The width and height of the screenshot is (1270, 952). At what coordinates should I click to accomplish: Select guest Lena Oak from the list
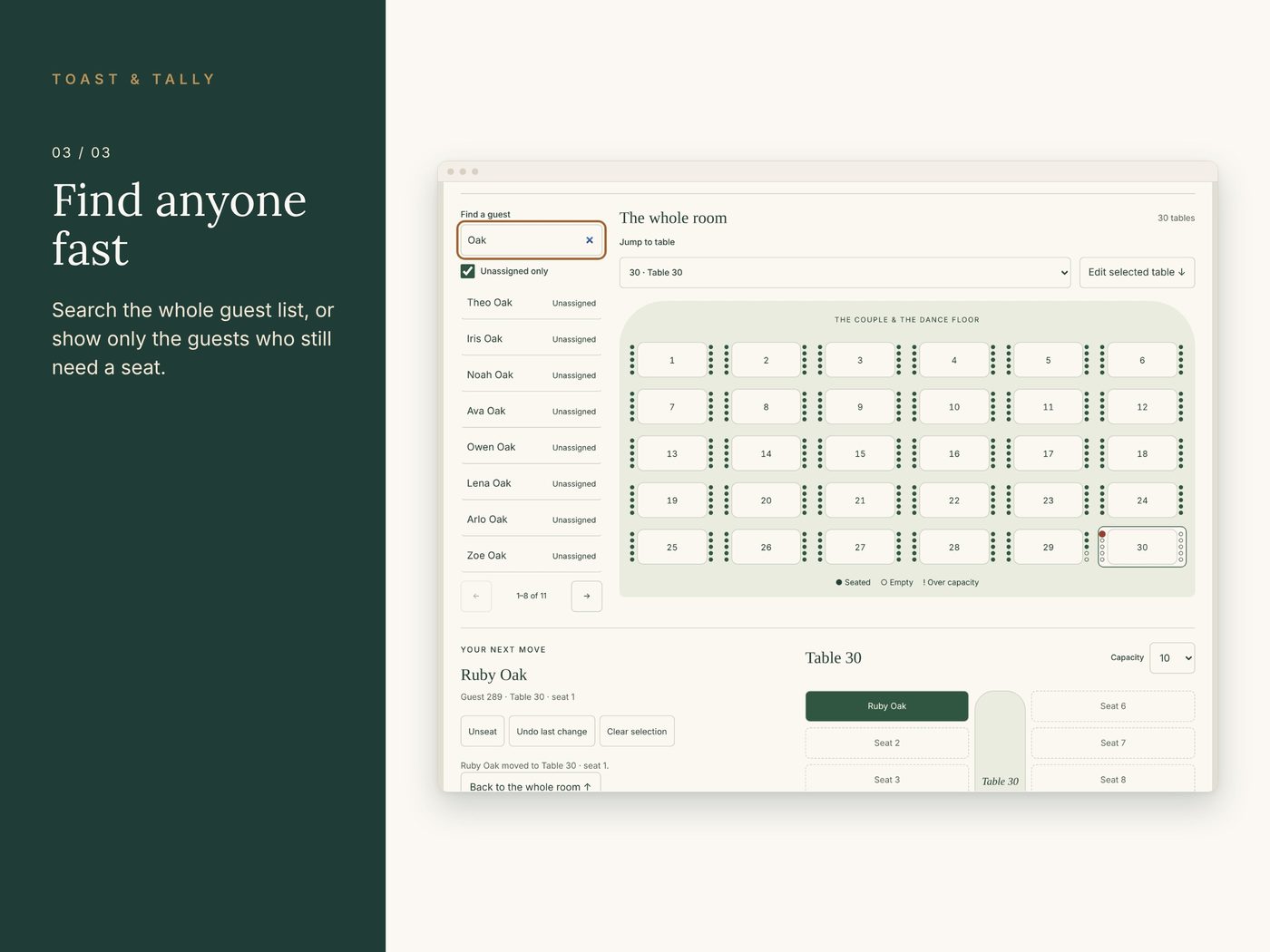pos(532,484)
